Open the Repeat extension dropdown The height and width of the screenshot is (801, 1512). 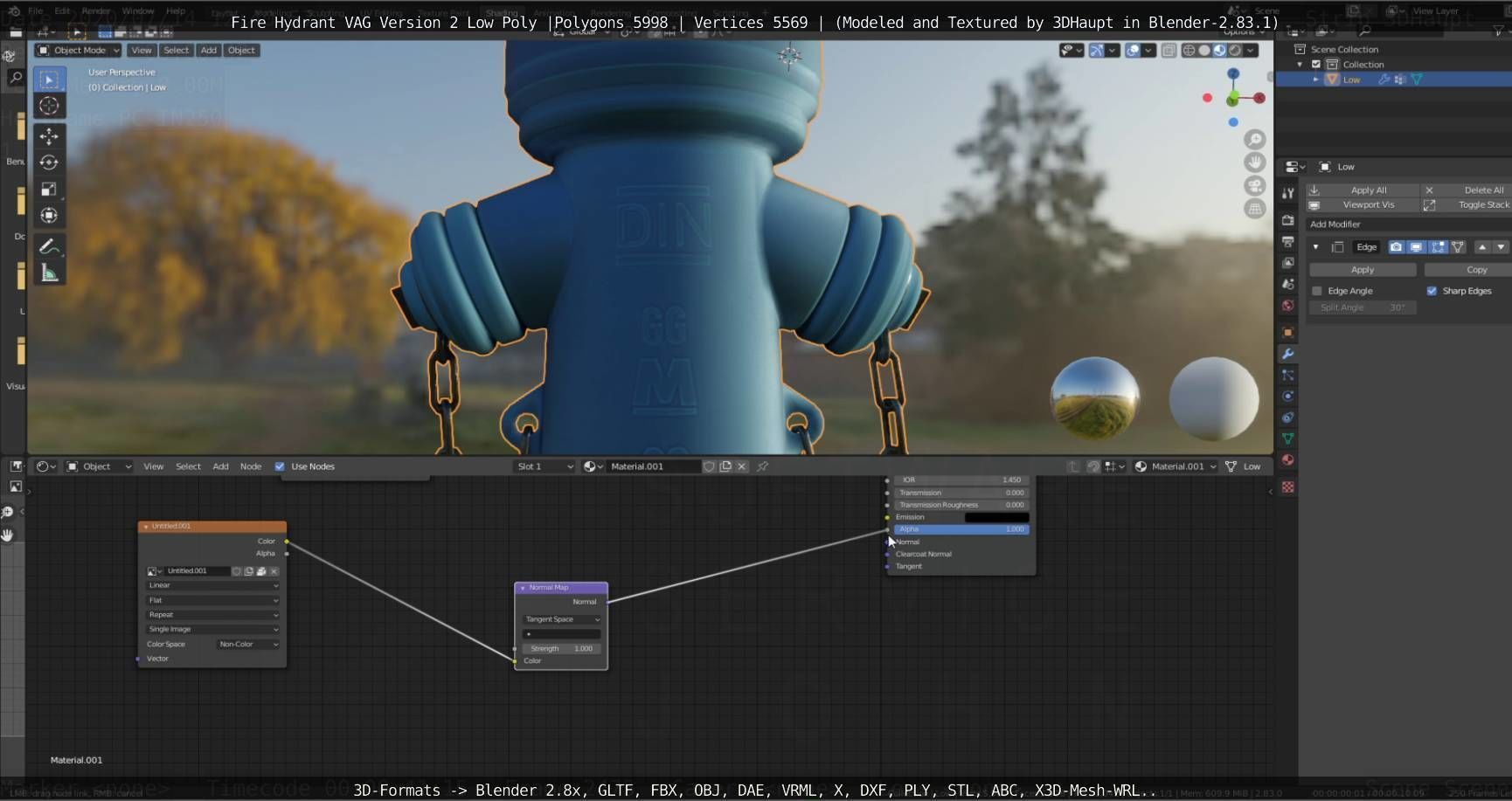[212, 615]
